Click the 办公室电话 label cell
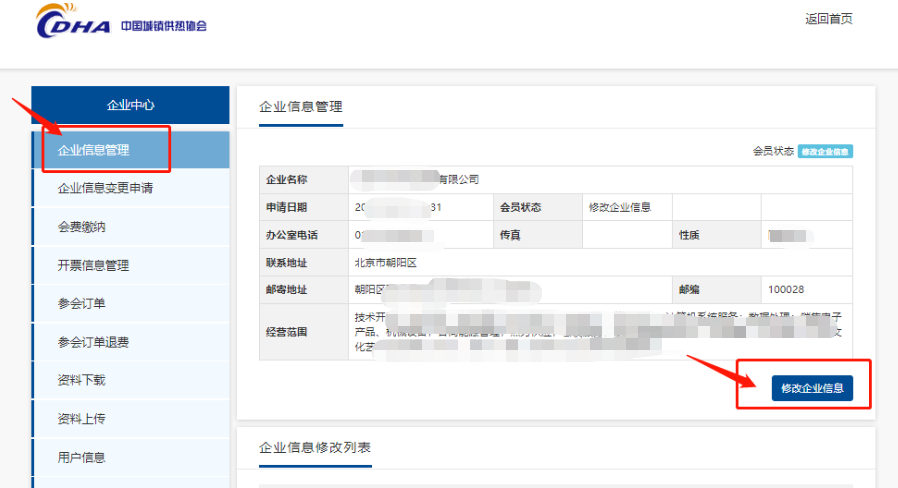Image resolution: width=898 pixels, height=488 pixels. point(304,235)
